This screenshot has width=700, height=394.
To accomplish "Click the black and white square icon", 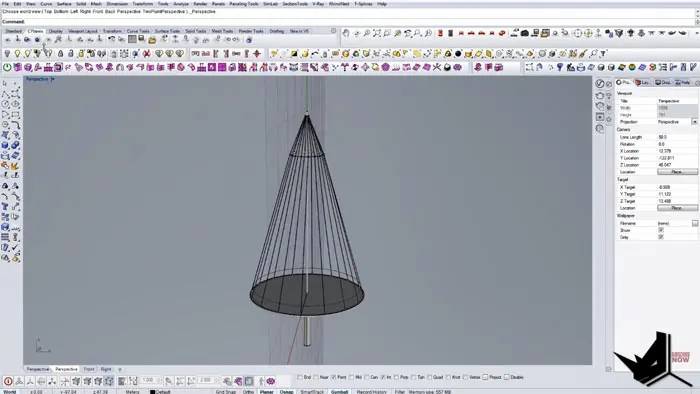I will (294, 54).
